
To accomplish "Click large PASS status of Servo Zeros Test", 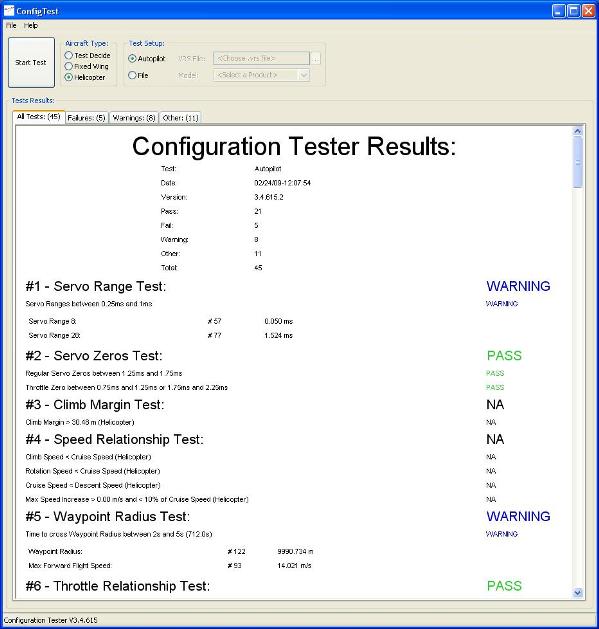I will pos(504,356).
